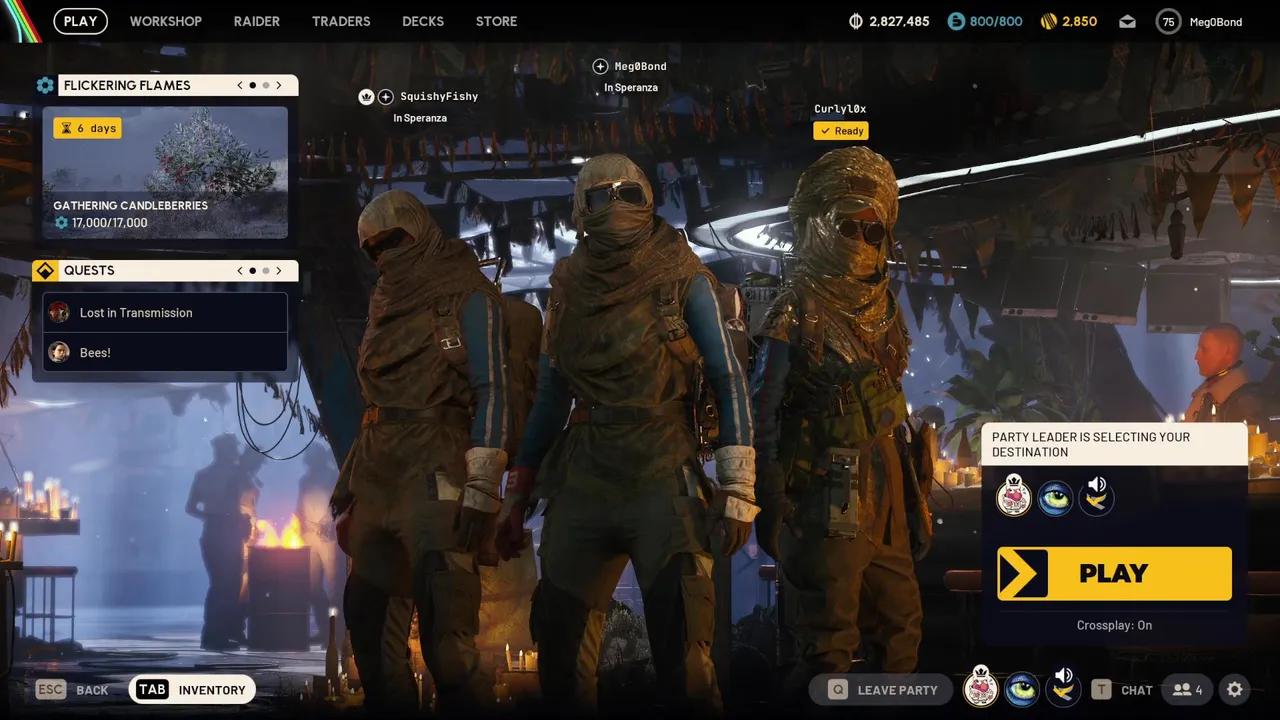The width and height of the screenshot is (1280, 720).
Task: Click the party leader crown icon by SquishyFishy
Action: click(x=366, y=97)
